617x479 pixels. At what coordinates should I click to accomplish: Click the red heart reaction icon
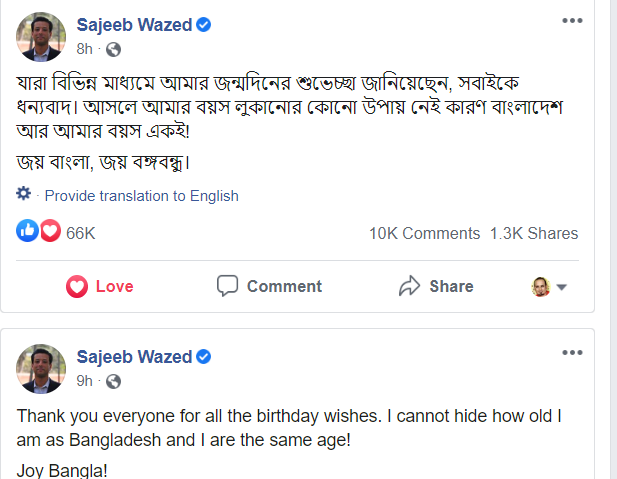pos(50,230)
